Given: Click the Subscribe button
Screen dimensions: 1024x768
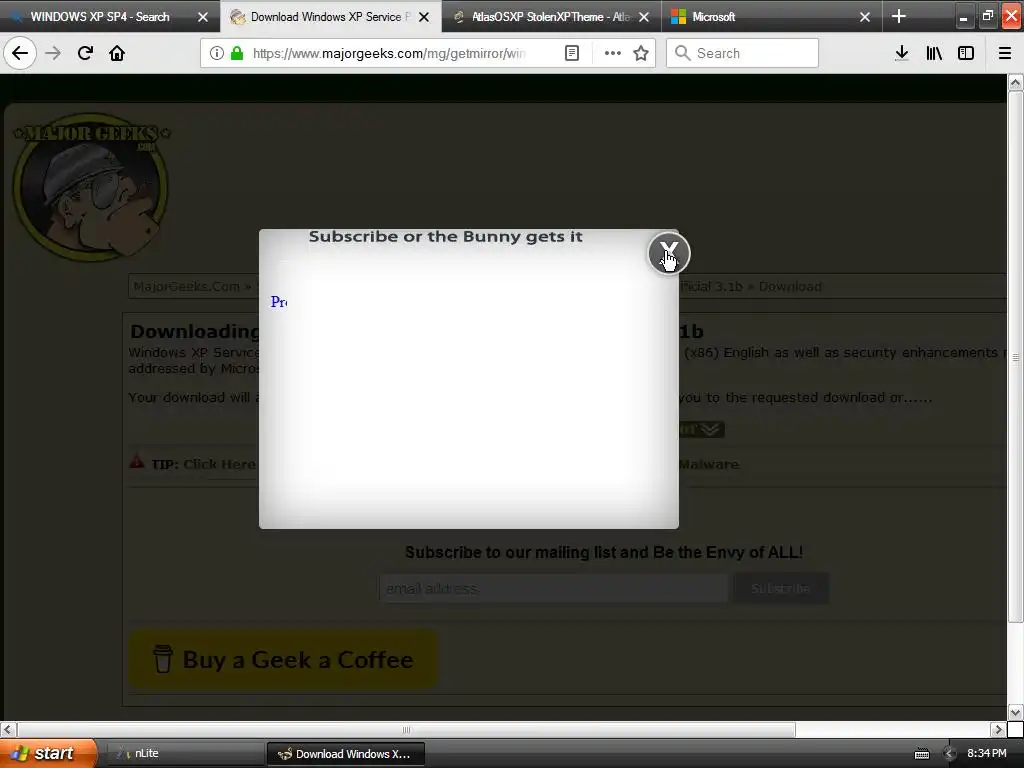Looking at the screenshot, I should pyautogui.click(x=781, y=588).
